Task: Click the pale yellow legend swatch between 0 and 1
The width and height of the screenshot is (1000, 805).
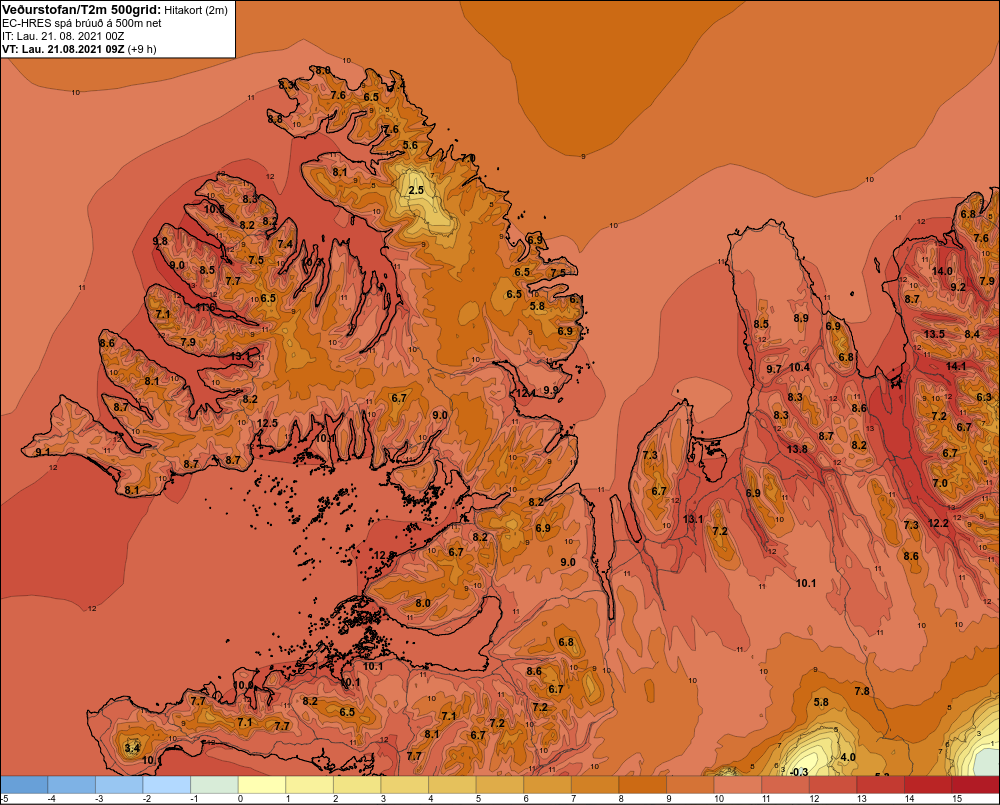Action: coord(261,785)
